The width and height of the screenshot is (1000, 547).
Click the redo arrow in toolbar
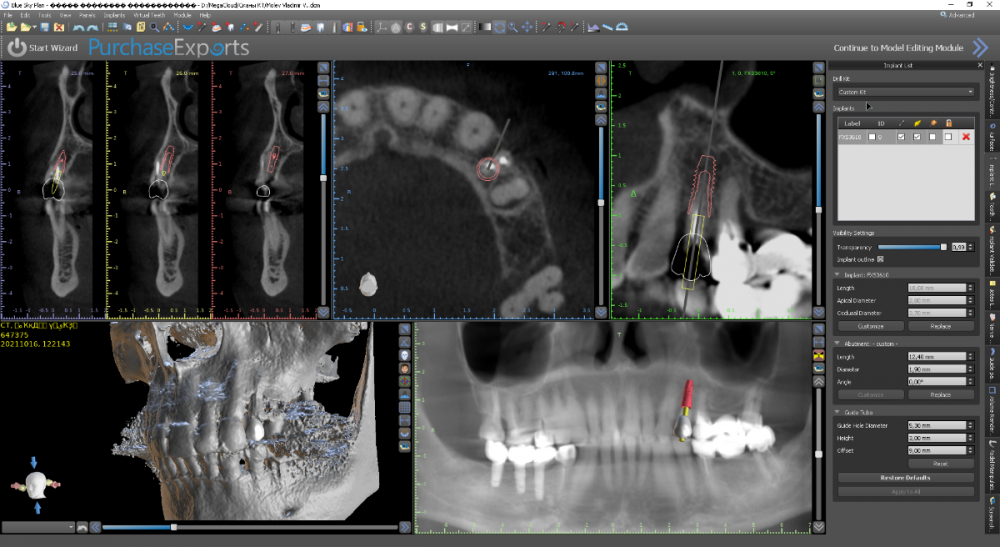pos(93,27)
